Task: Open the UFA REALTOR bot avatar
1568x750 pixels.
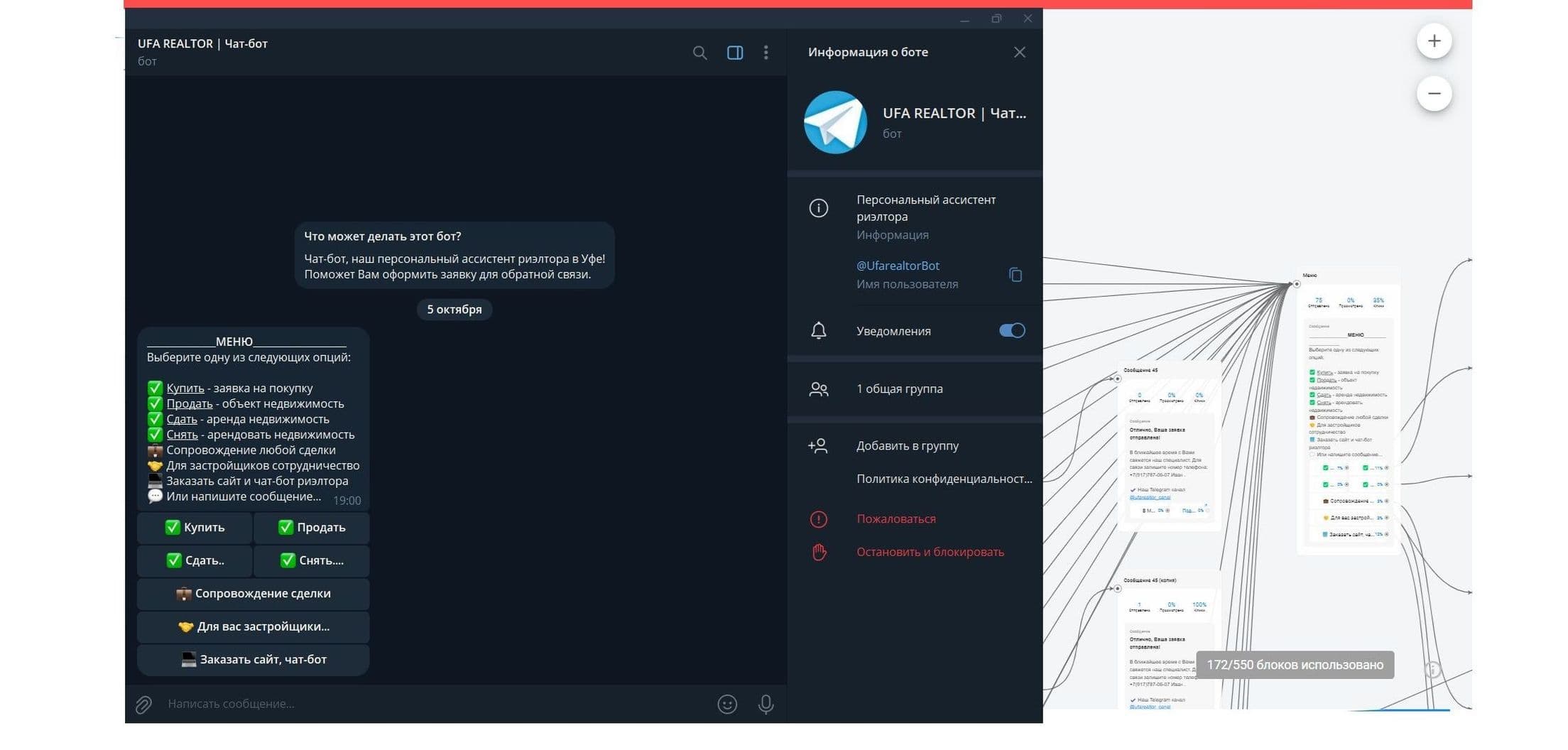Action: [x=835, y=122]
